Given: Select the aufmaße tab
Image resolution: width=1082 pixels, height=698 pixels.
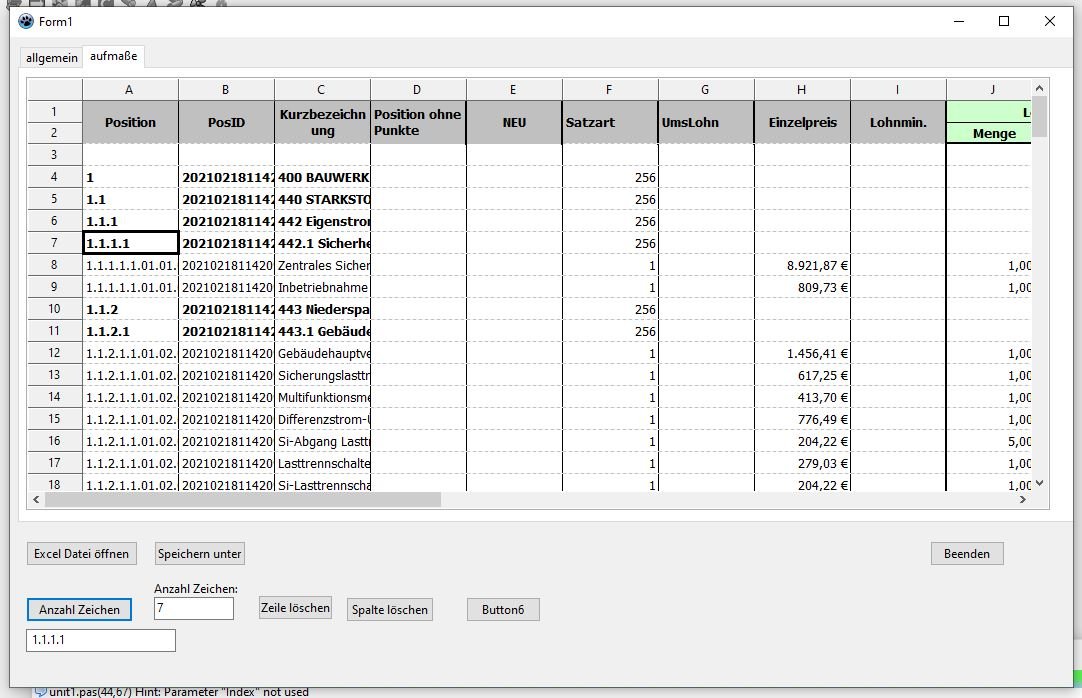Looking at the screenshot, I should pos(114,56).
